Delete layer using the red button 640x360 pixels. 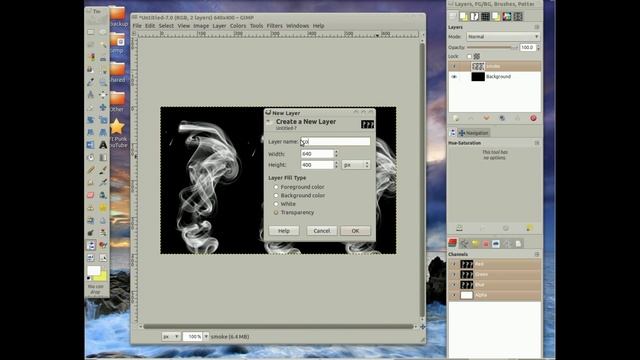click(x=533, y=118)
